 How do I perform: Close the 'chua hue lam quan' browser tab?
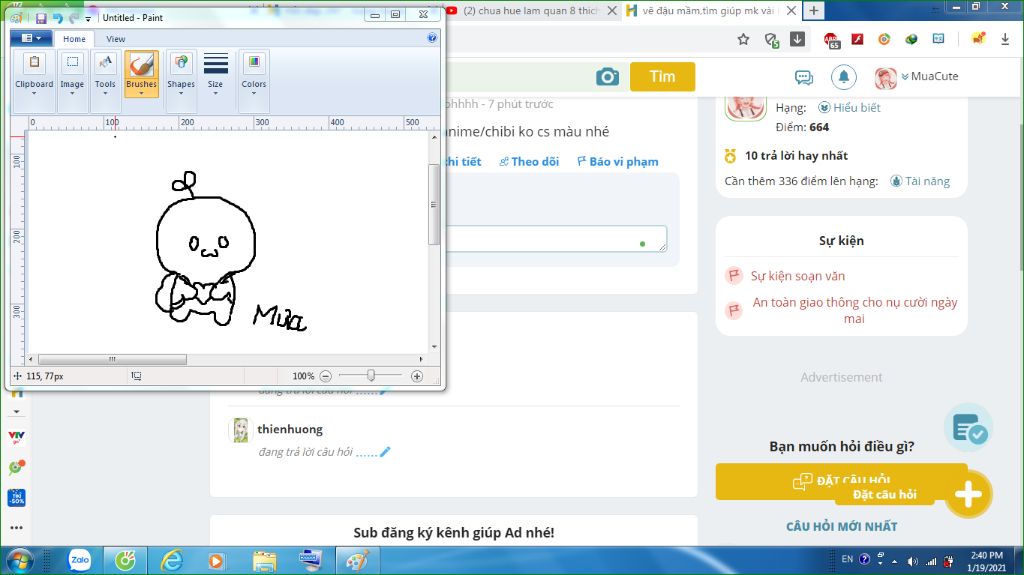612,10
